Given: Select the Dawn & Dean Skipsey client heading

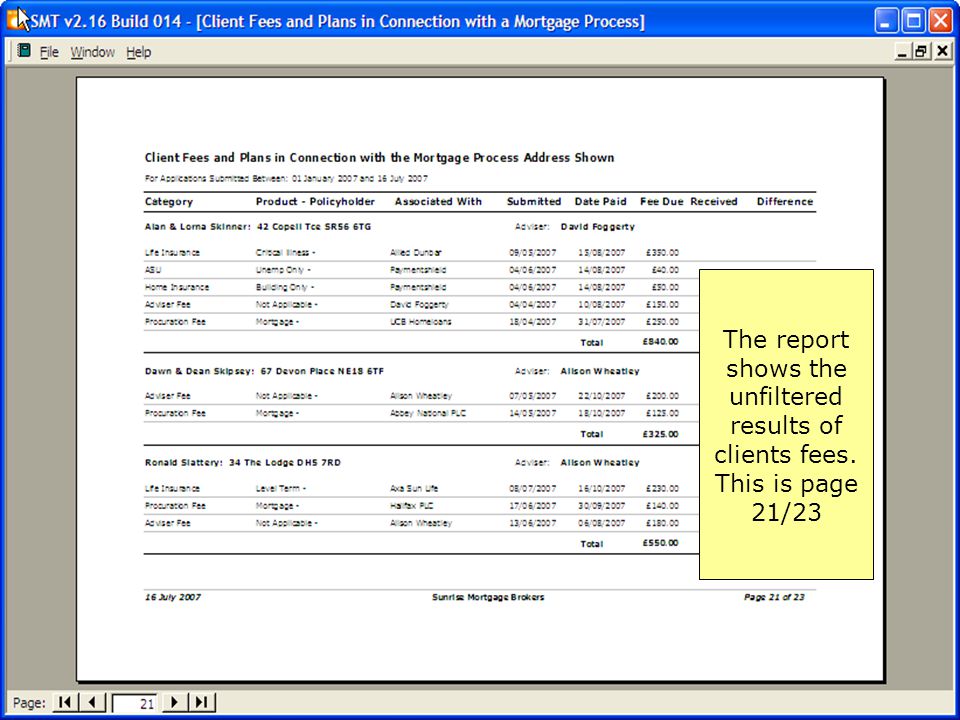Looking at the screenshot, I should tap(264, 371).
